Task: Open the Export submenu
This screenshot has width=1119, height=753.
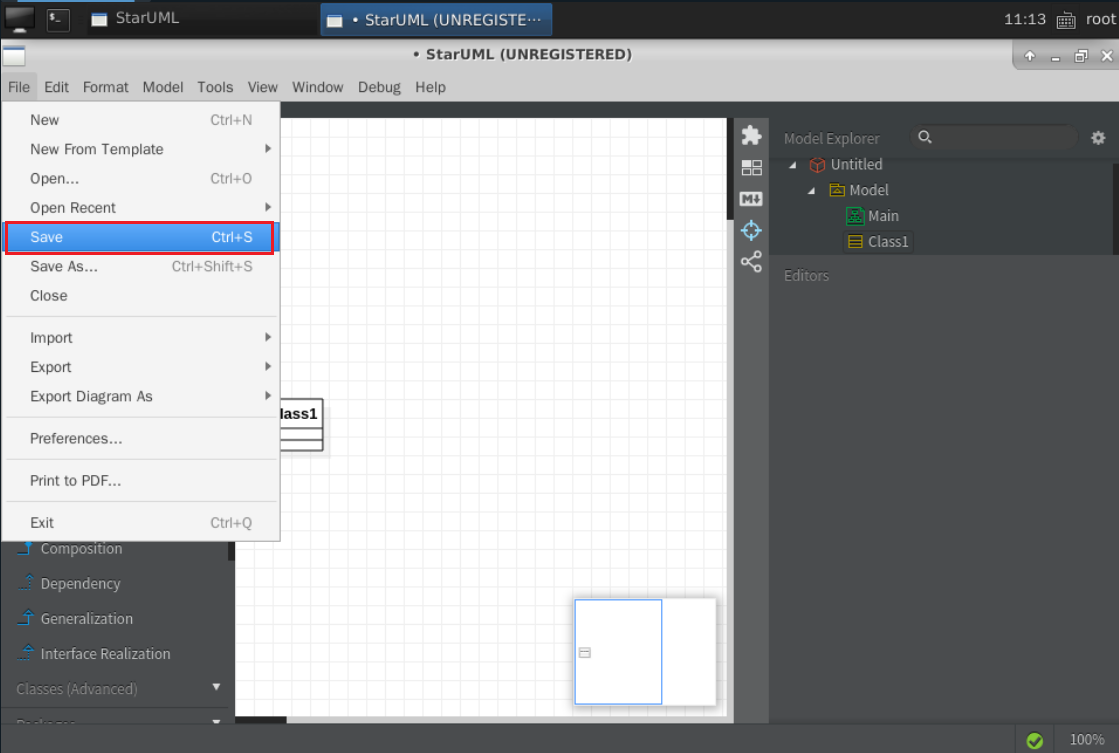Action: (141, 367)
